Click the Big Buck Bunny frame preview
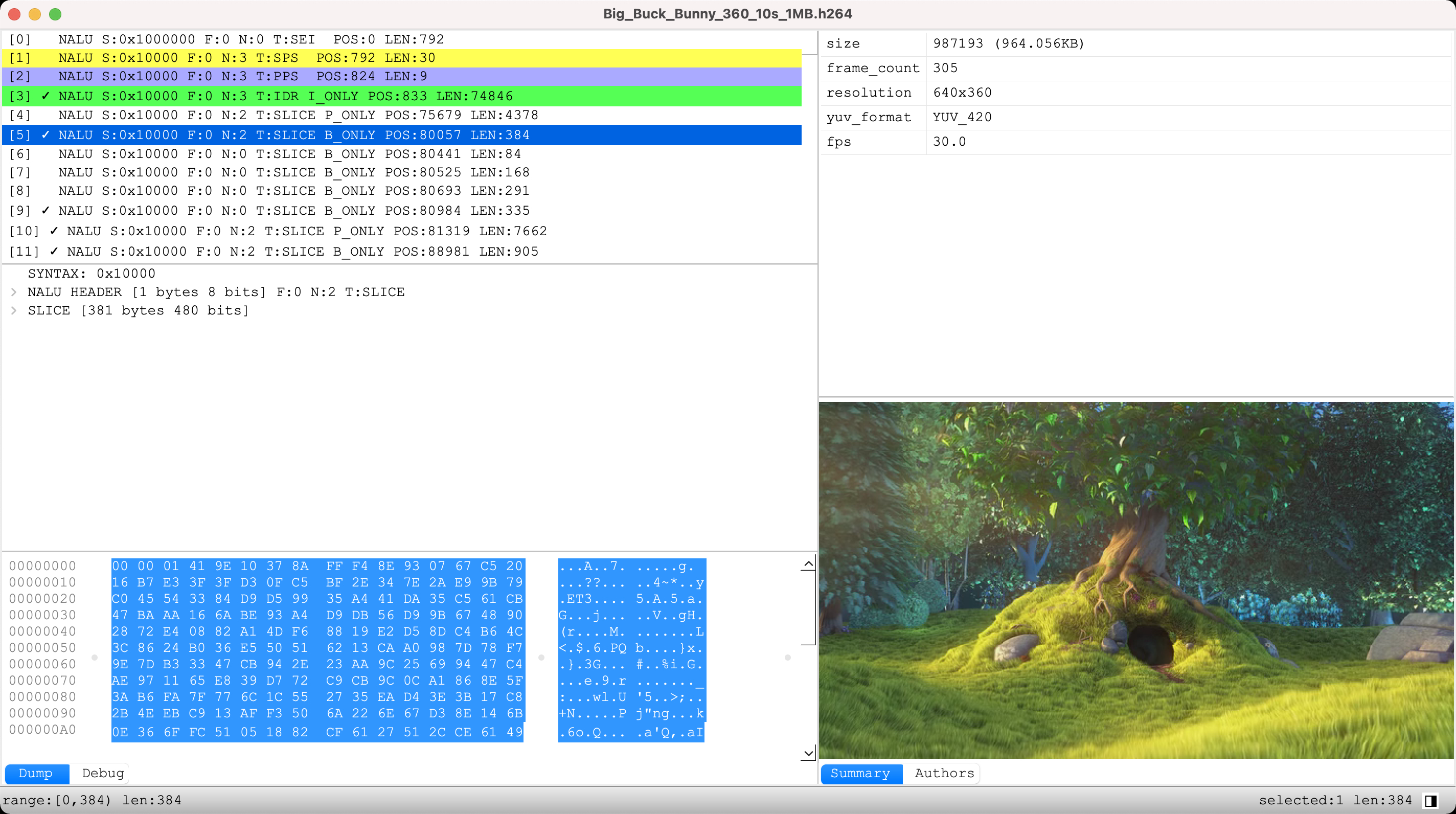 (1136, 580)
